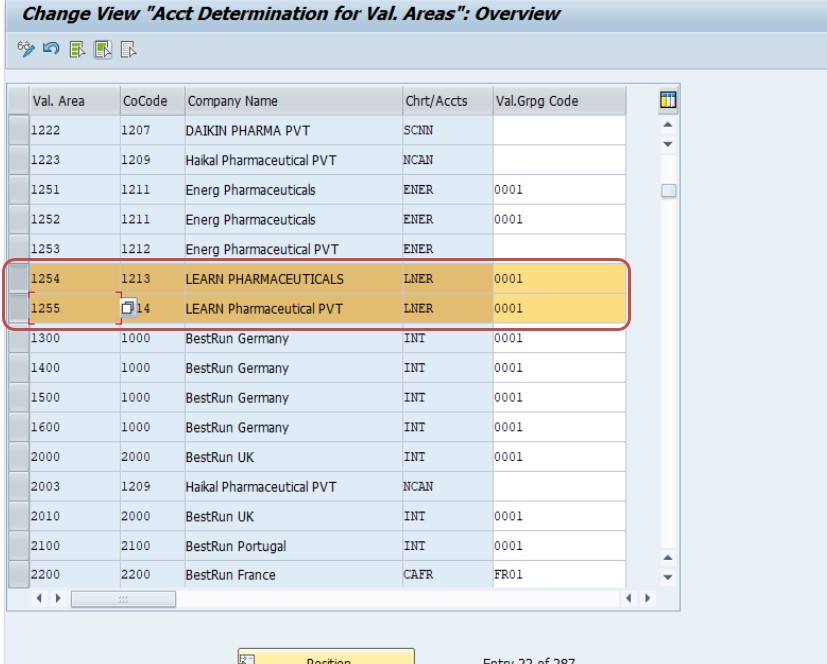827x664 pixels.
Task: Toggle row selector for Val. Area 1254
Action: point(18,278)
